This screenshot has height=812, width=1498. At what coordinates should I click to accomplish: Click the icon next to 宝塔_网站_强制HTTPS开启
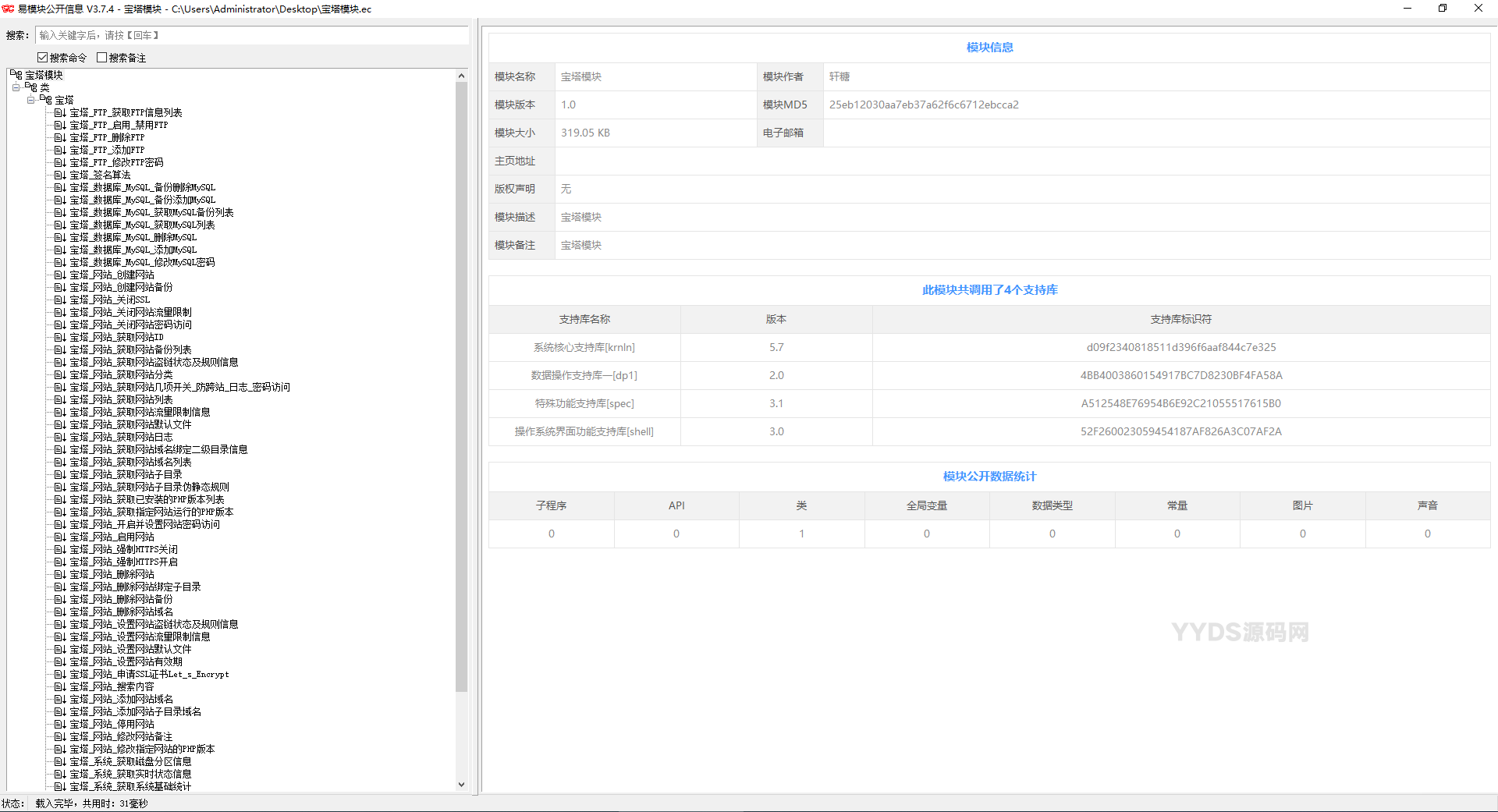(60, 562)
